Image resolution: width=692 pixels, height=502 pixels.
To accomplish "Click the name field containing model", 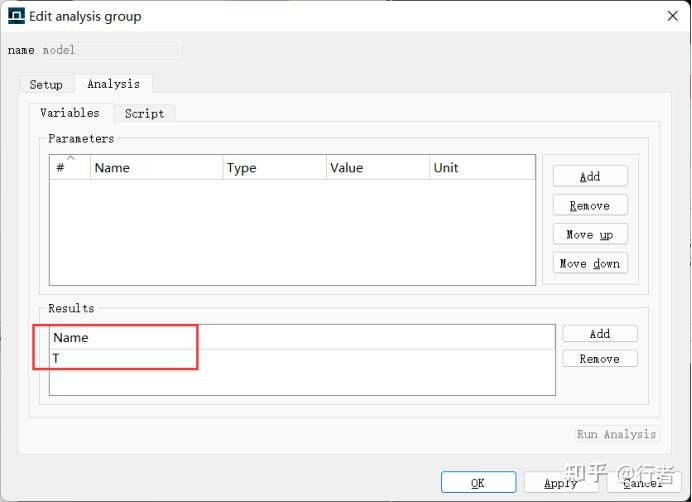I will (x=110, y=49).
